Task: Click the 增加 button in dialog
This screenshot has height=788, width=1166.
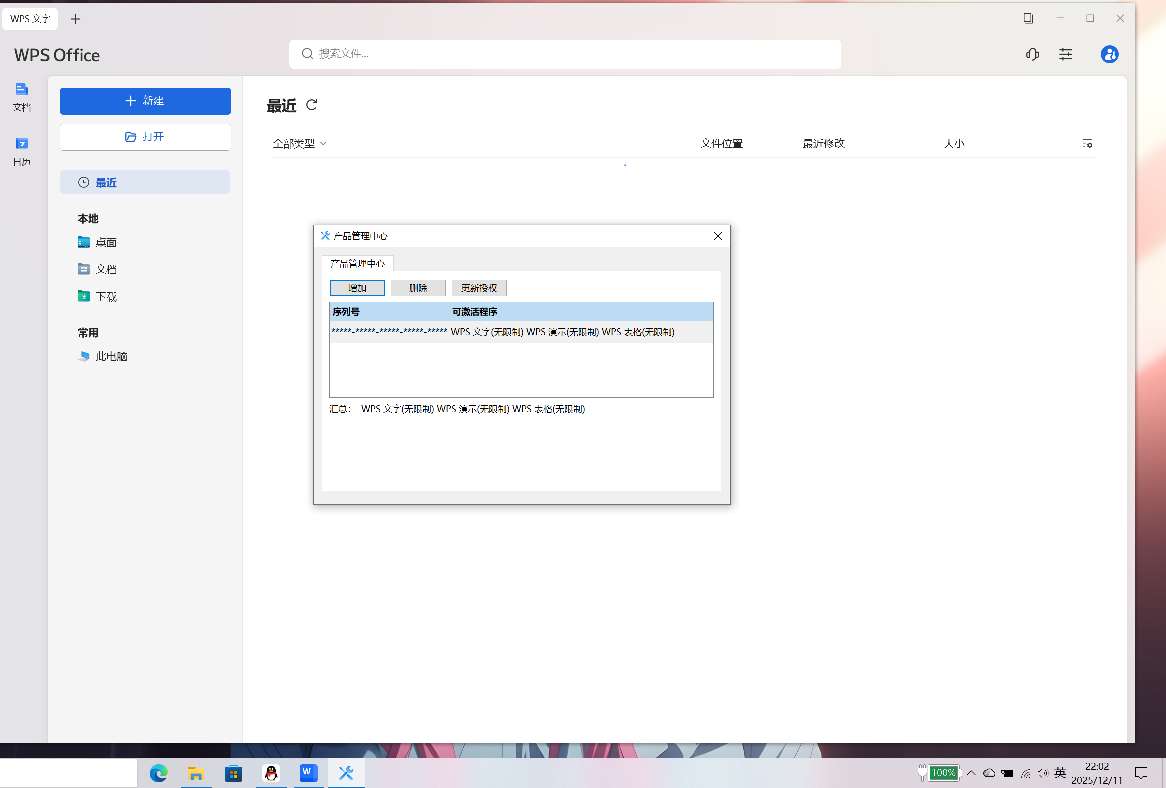Action: pos(357,288)
